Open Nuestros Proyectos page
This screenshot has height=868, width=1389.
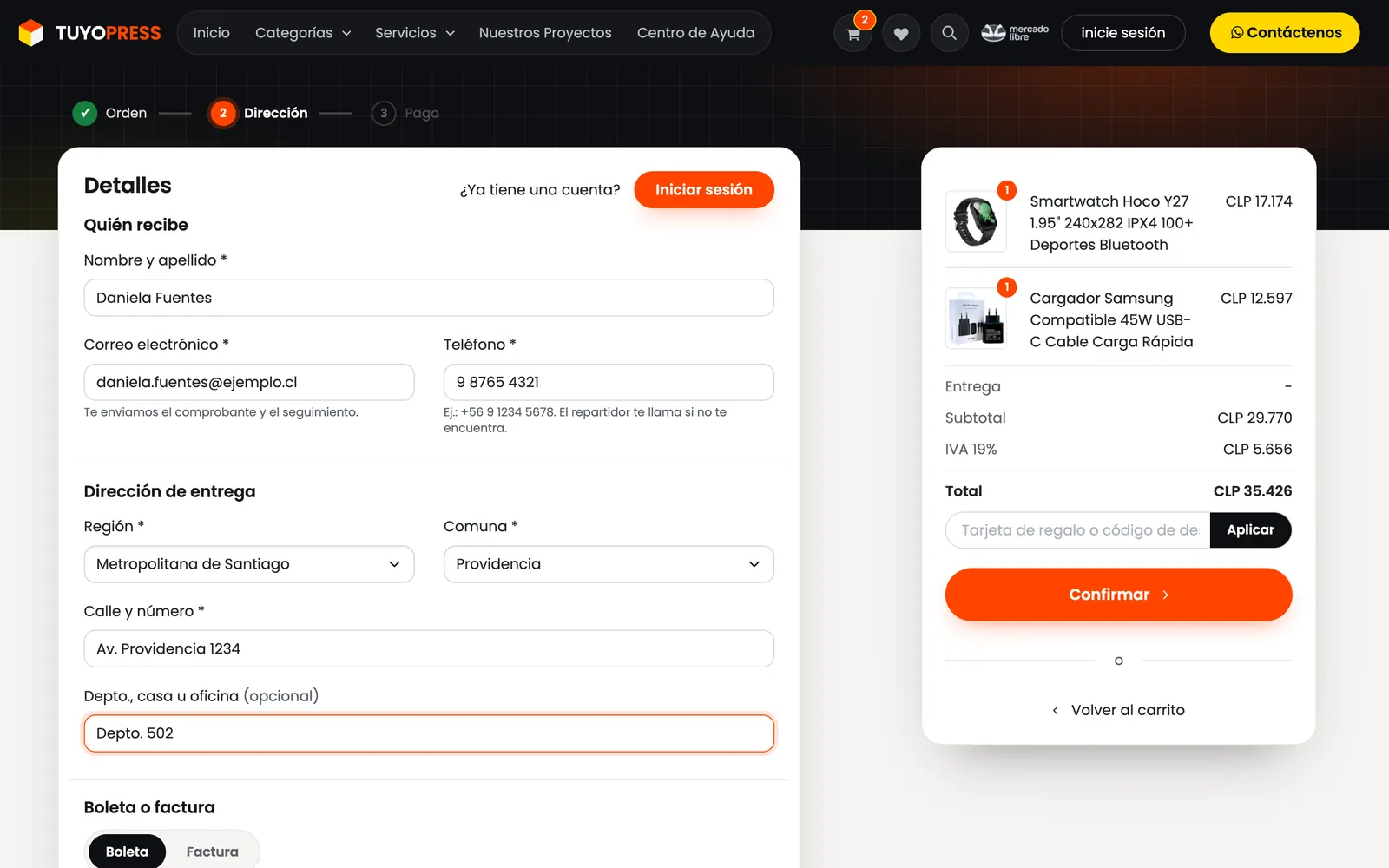545,33
